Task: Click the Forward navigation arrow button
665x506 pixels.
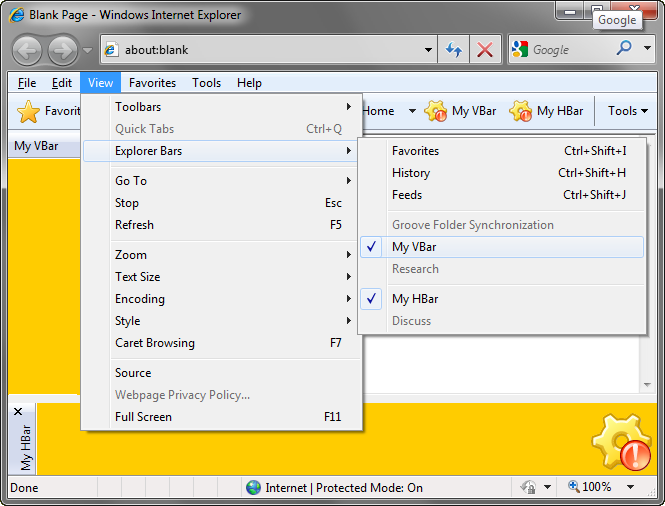Action: 63,50
